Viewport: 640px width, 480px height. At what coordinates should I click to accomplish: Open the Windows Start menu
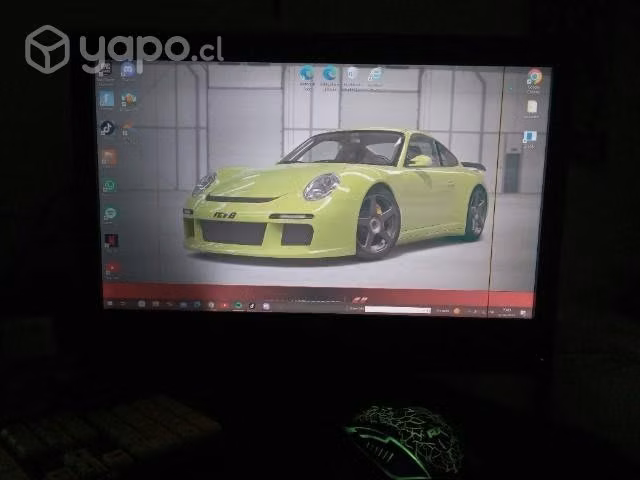pos(109,304)
